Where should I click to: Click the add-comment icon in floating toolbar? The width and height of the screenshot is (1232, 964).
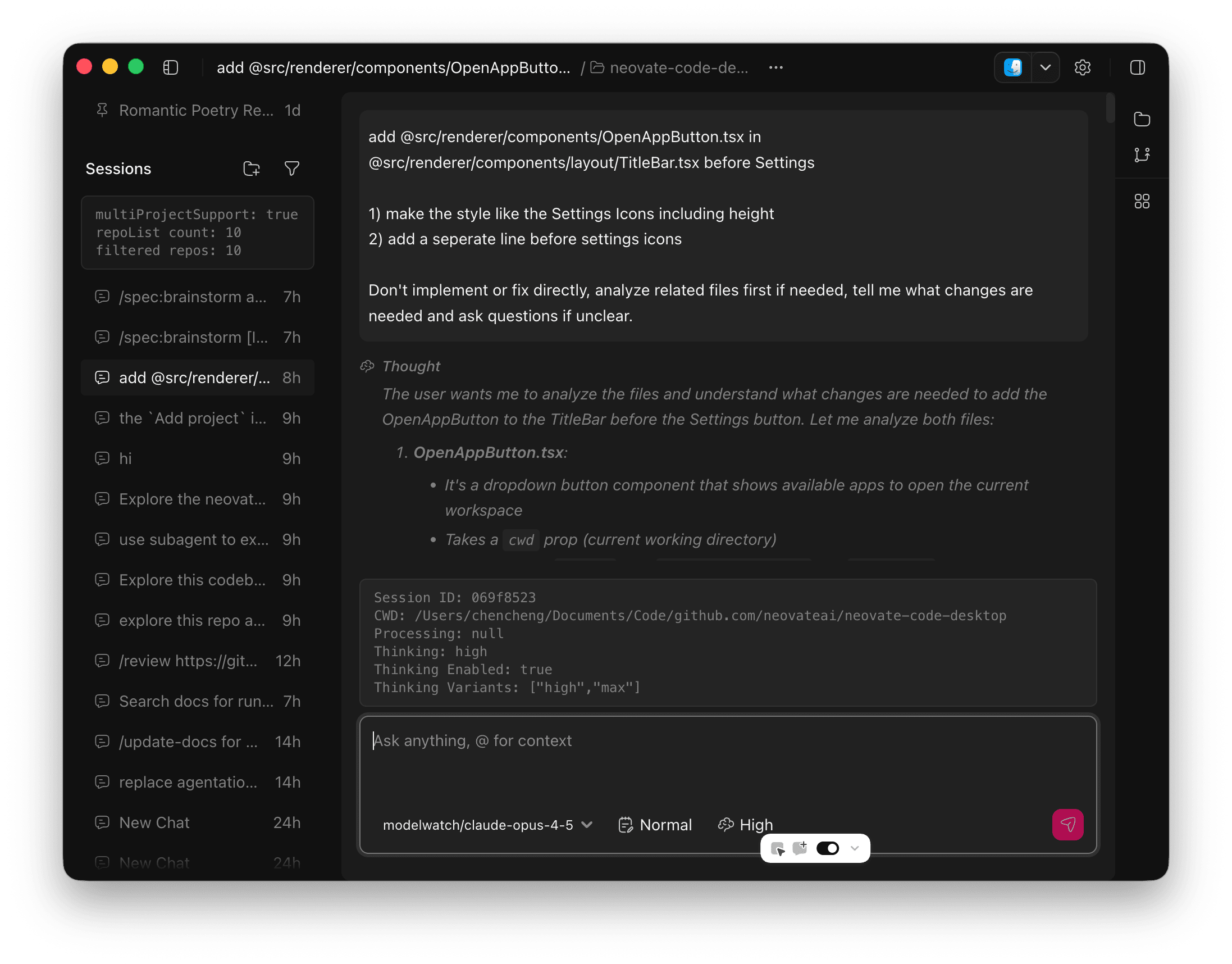[x=800, y=848]
